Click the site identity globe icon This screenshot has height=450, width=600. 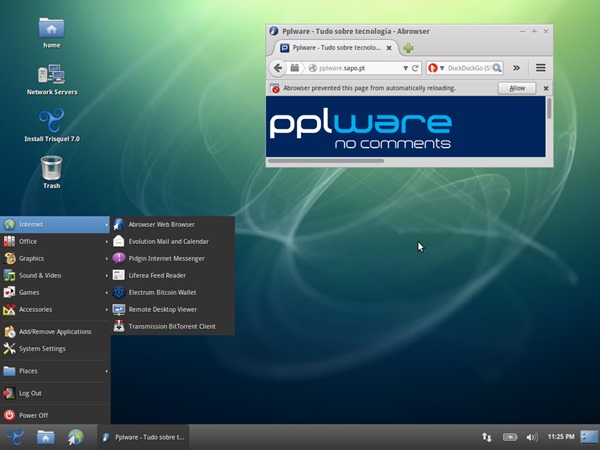(x=313, y=68)
